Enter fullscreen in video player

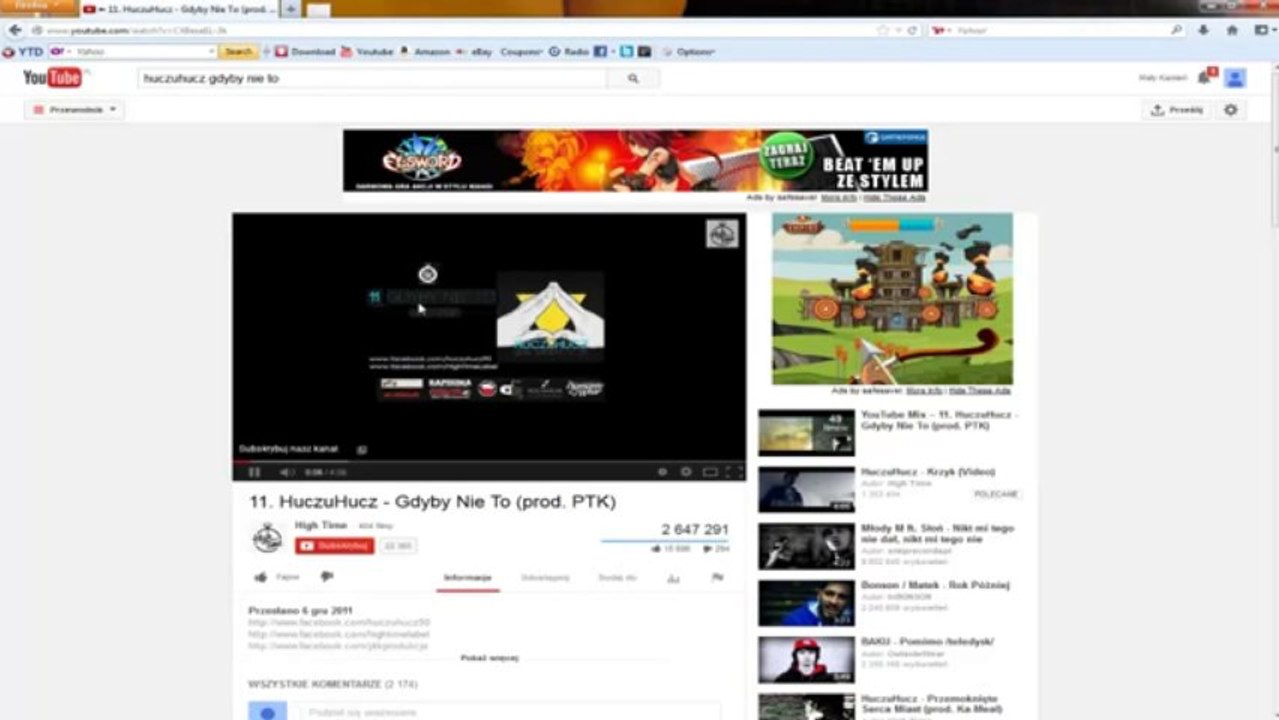pos(734,472)
